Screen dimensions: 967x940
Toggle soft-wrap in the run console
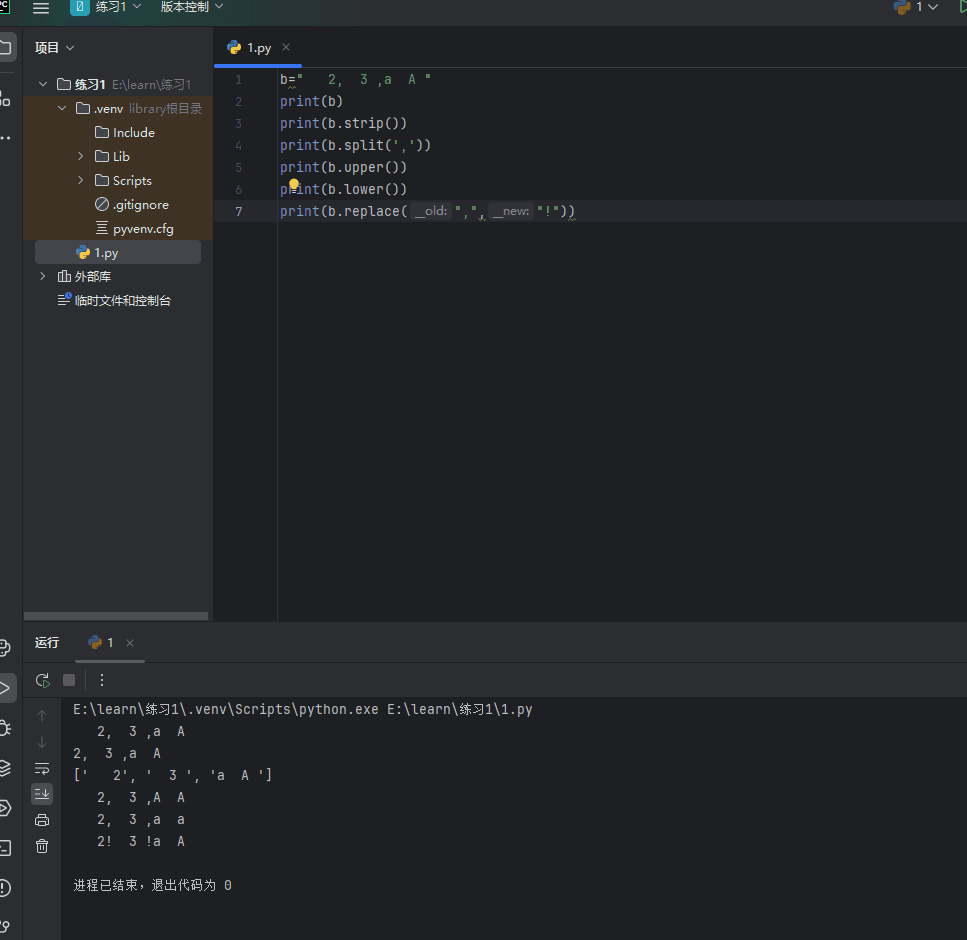pyautogui.click(x=42, y=768)
